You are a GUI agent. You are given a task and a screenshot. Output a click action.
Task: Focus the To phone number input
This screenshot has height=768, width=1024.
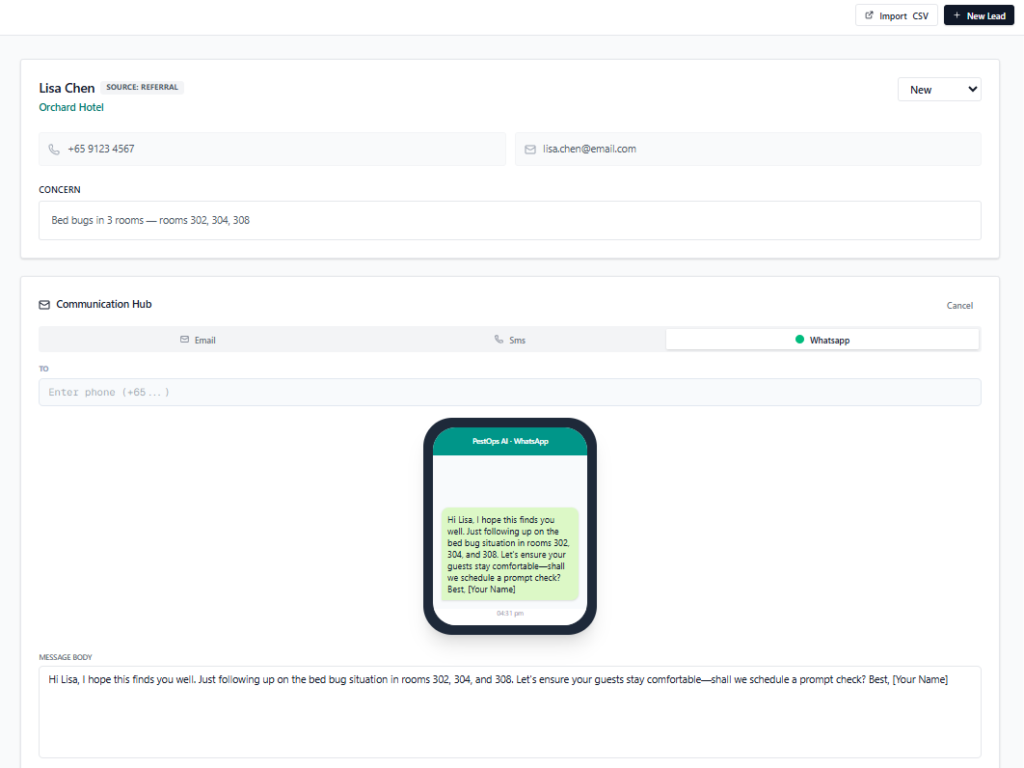[x=509, y=392]
